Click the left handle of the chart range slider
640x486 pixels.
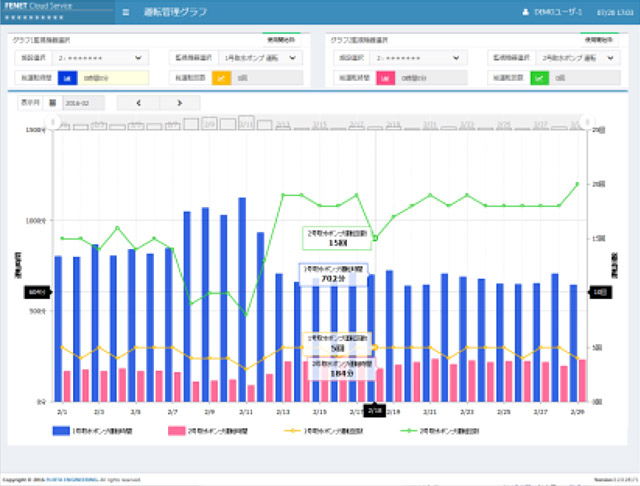[x=53, y=122]
